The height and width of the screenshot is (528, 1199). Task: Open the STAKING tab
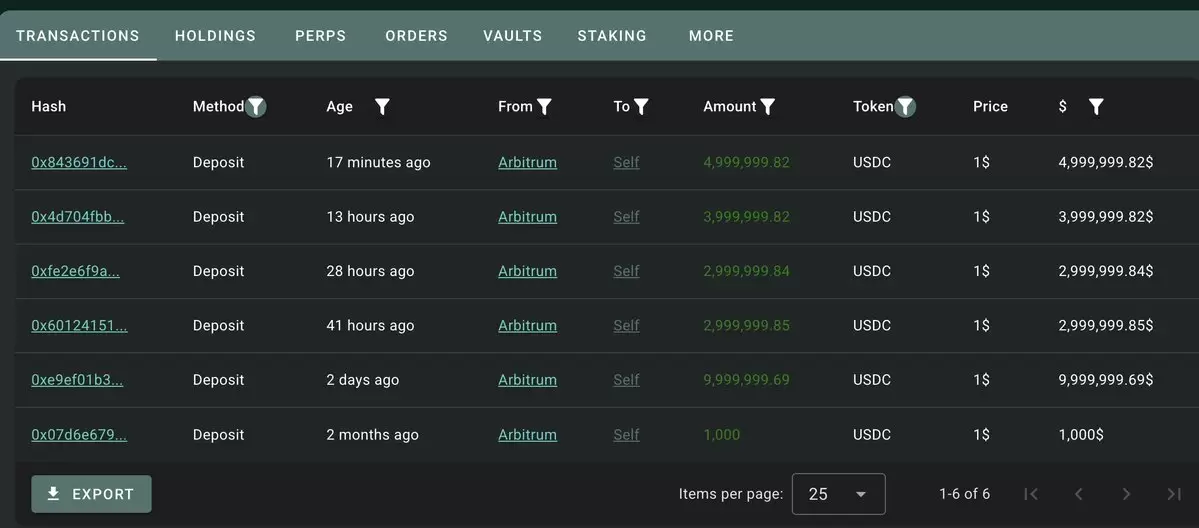click(x=612, y=35)
